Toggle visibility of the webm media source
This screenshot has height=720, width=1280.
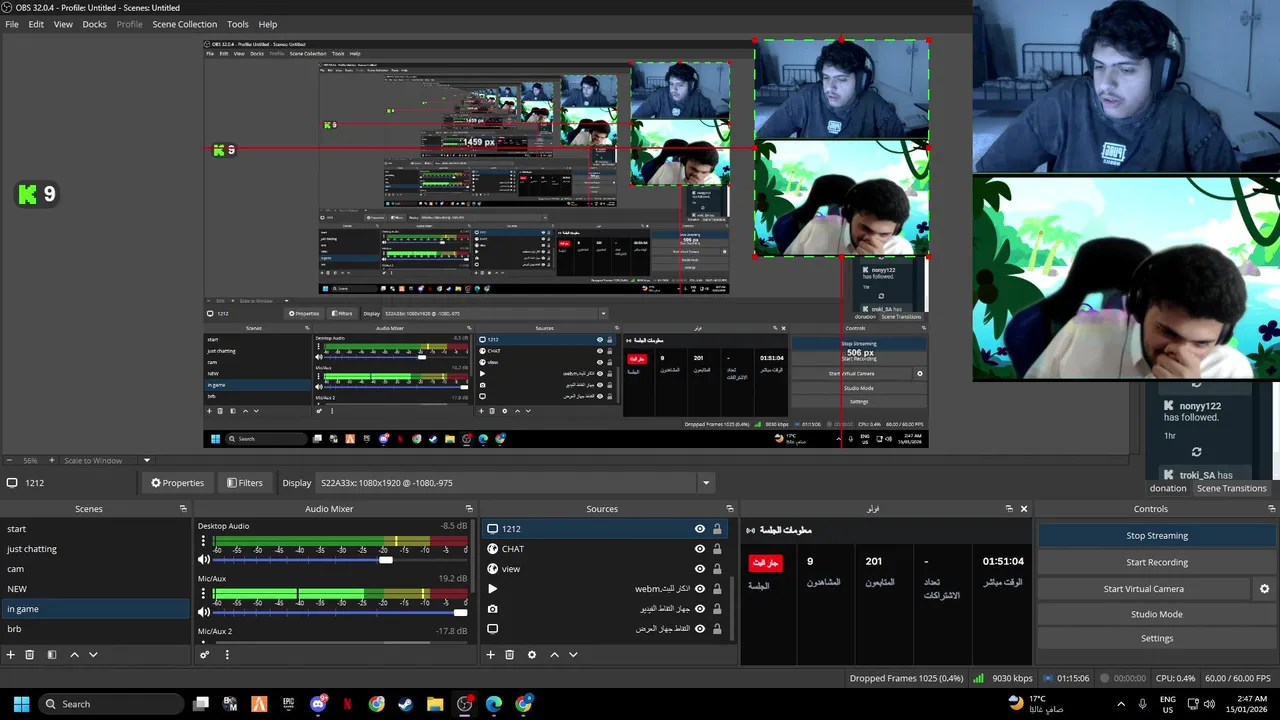[700, 589]
